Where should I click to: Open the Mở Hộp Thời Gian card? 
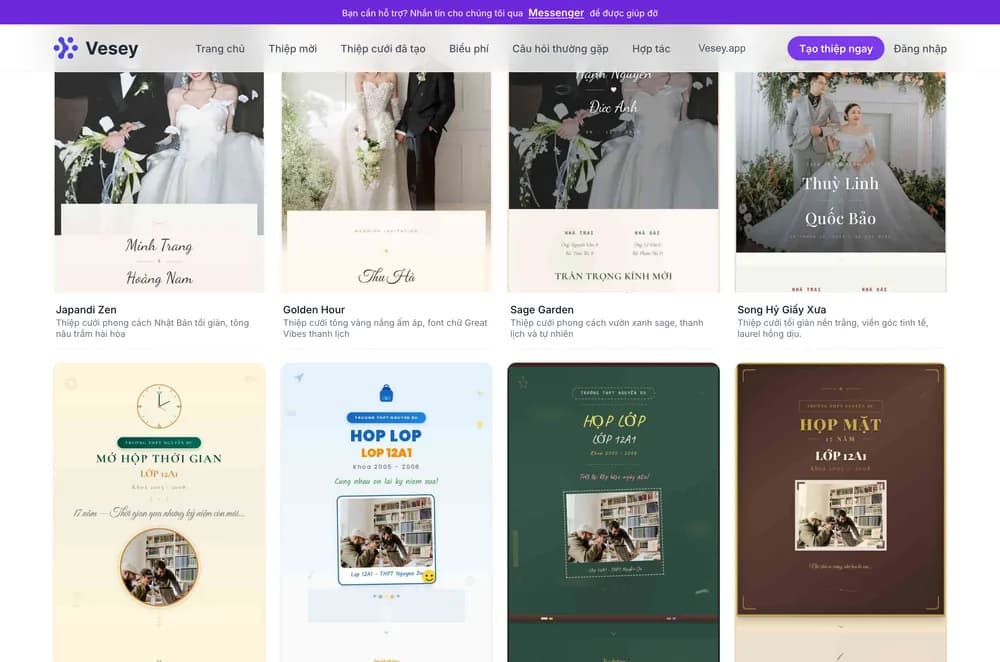click(159, 513)
